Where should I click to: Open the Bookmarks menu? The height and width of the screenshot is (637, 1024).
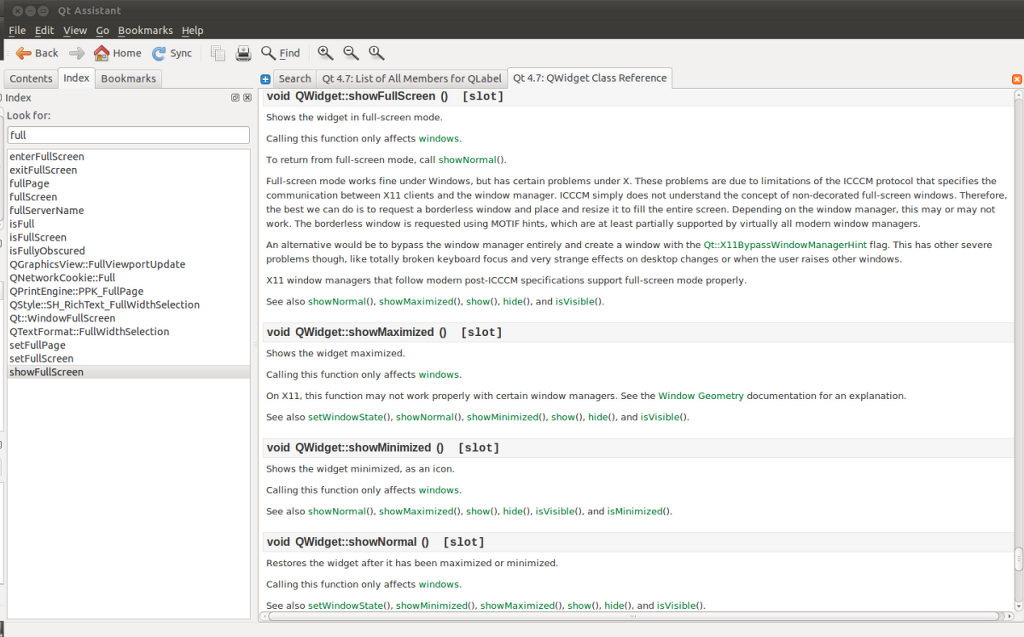145,30
